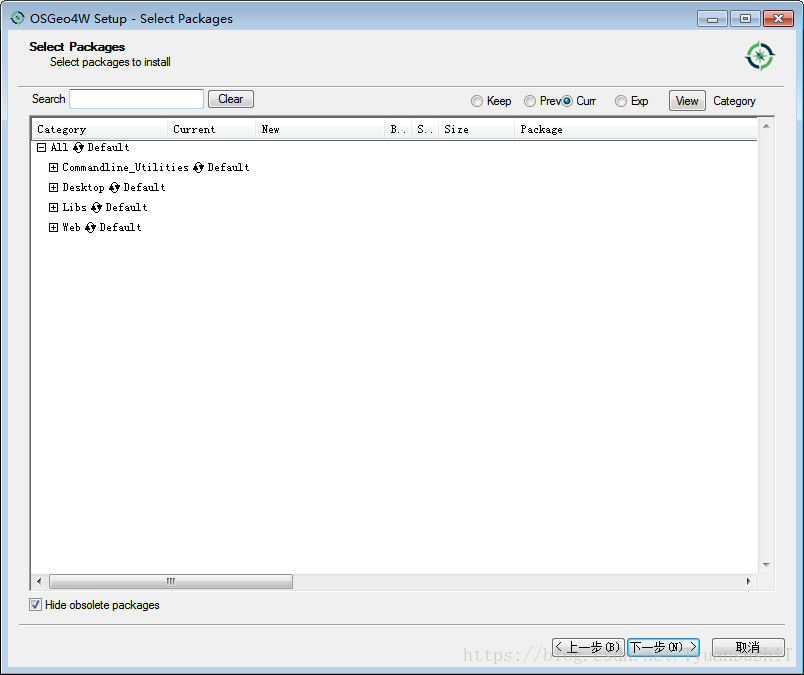The height and width of the screenshot is (675, 804).
Task: Expand the Desktop category
Action: [x=53, y=188]
